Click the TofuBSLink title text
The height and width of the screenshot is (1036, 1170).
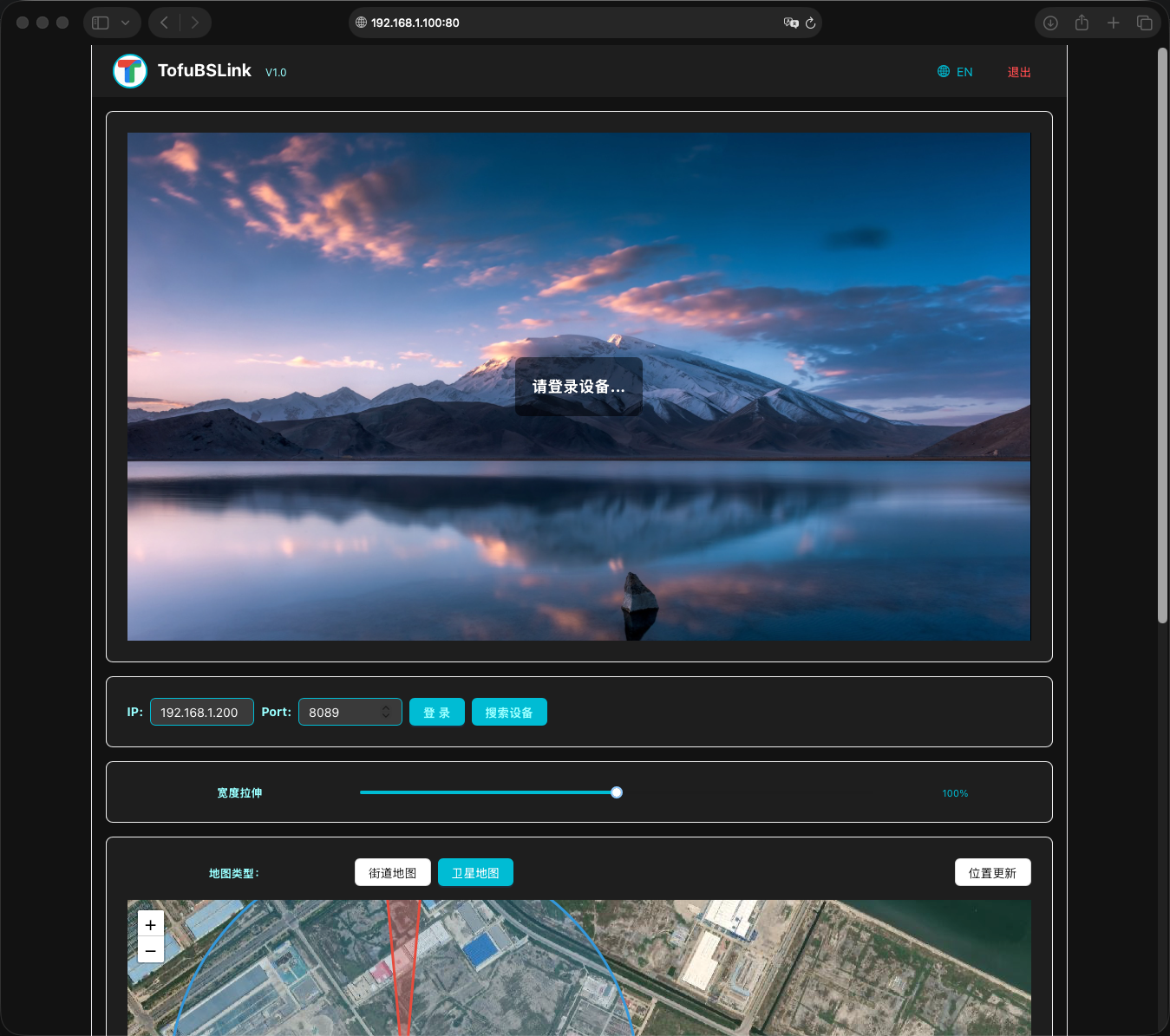[205, 70]
